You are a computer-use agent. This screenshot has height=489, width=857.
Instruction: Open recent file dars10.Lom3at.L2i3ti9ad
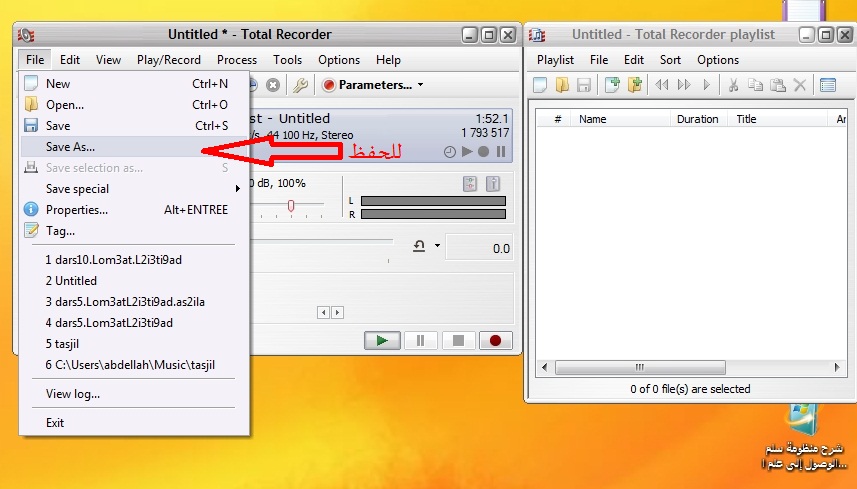[113, 259]
